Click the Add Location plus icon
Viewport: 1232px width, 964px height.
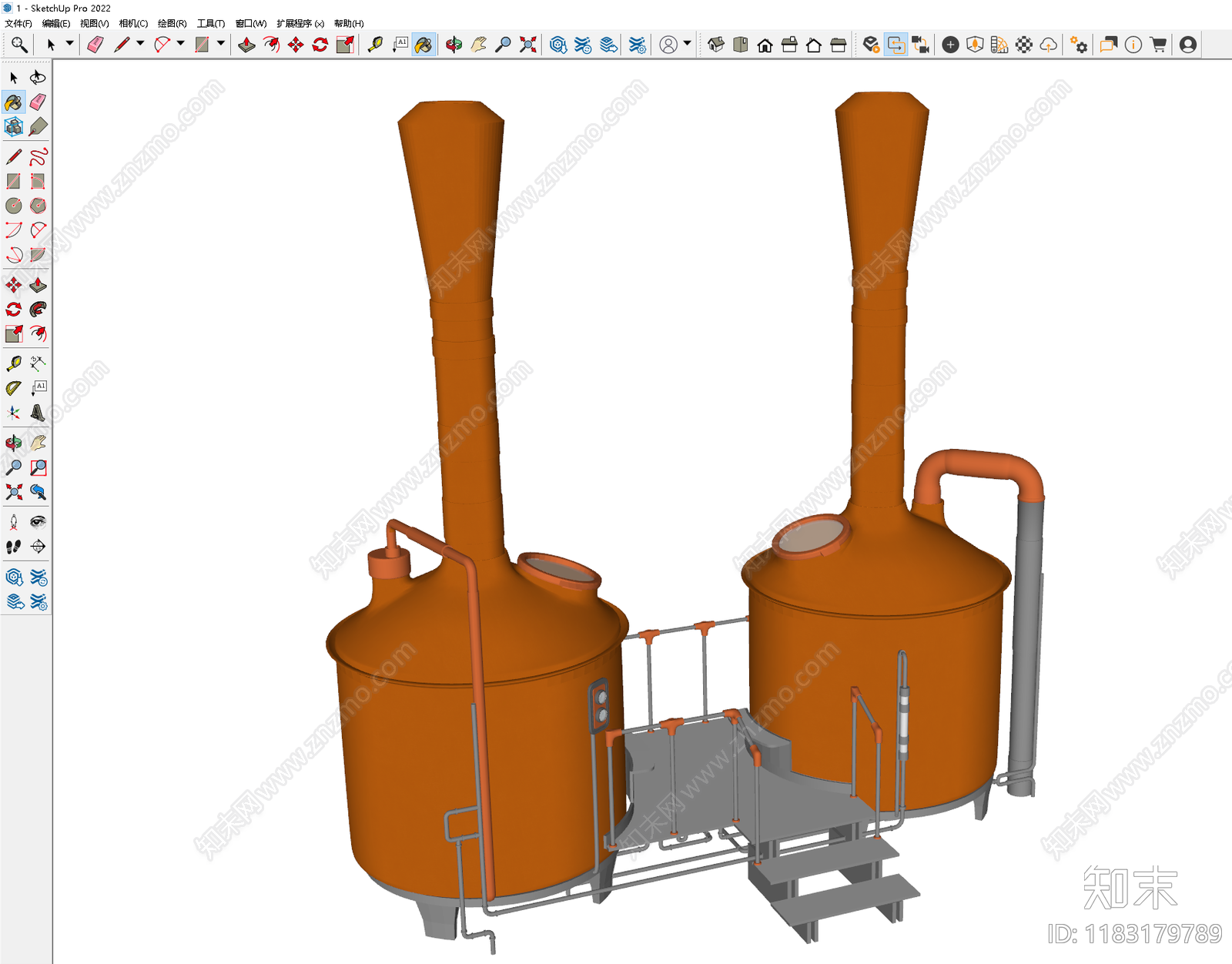coord(951,45)
